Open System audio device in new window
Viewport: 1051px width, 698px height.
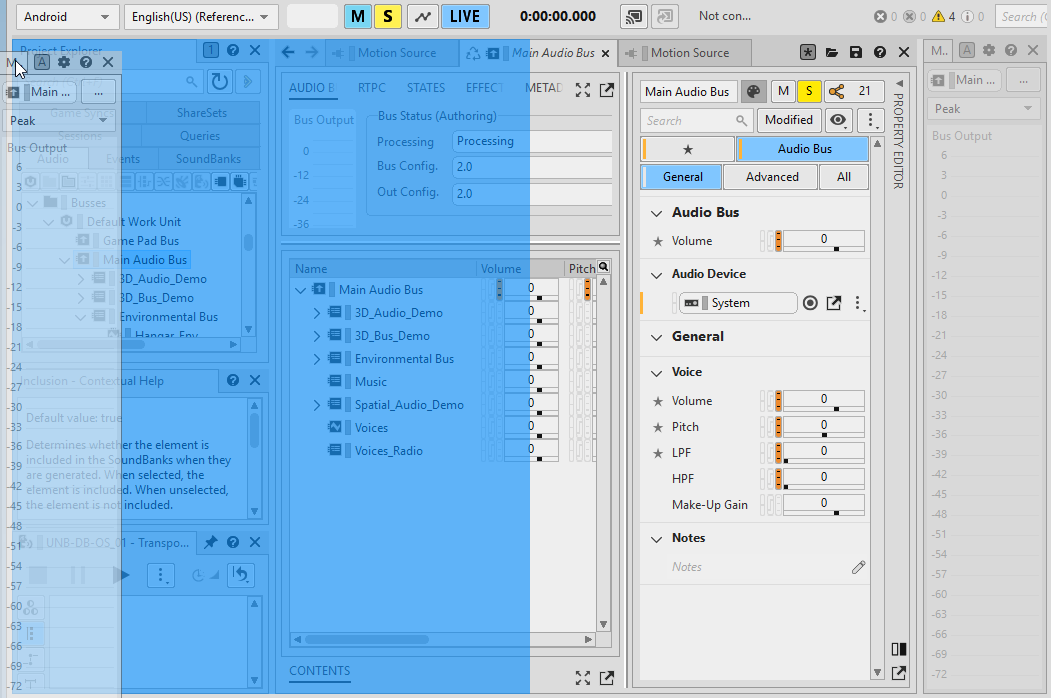click(834, 303)
